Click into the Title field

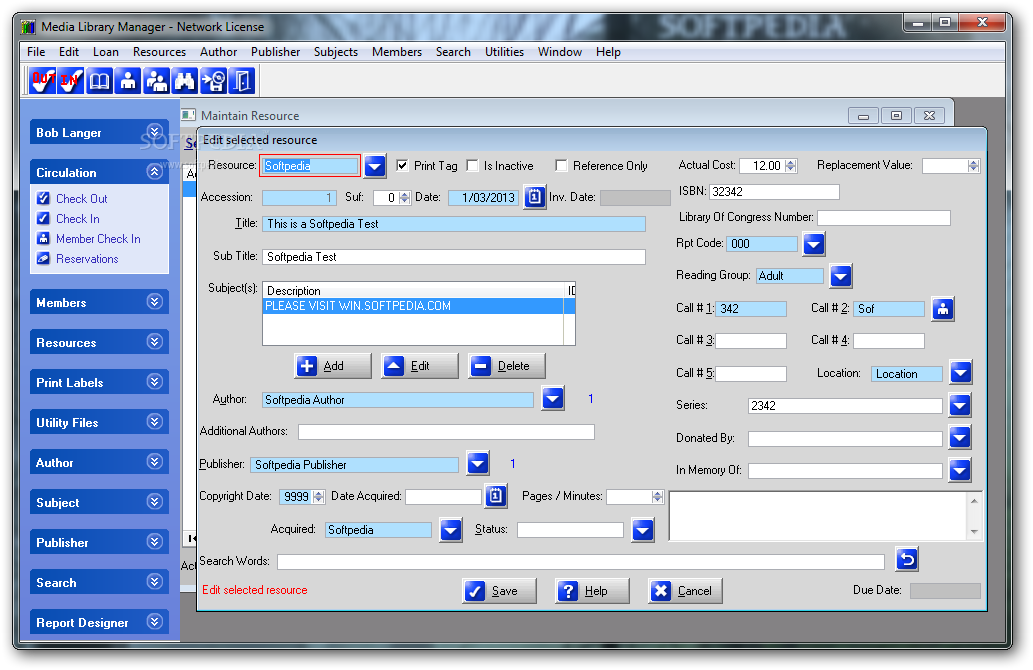click(x=454, y=224)
